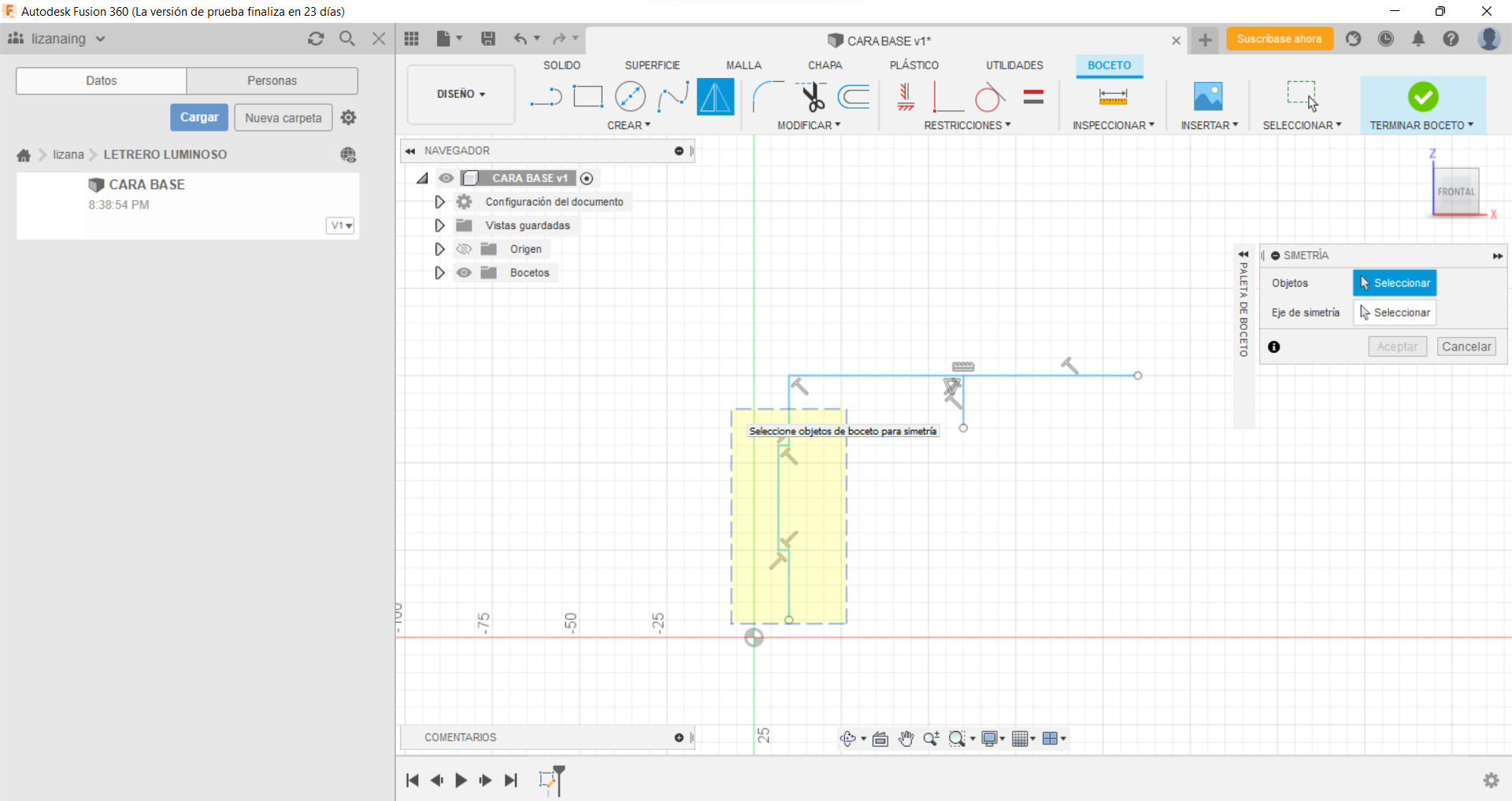Select the Fillet tool
Screen dimensions: 1512x801
(768, 97)
